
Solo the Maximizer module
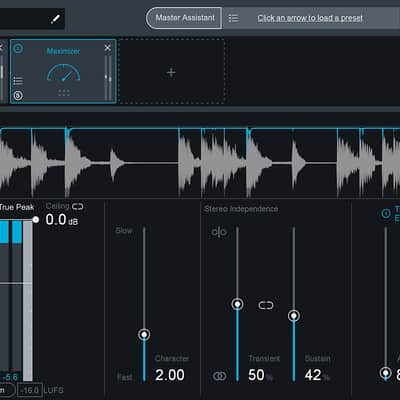click(18, 96)
